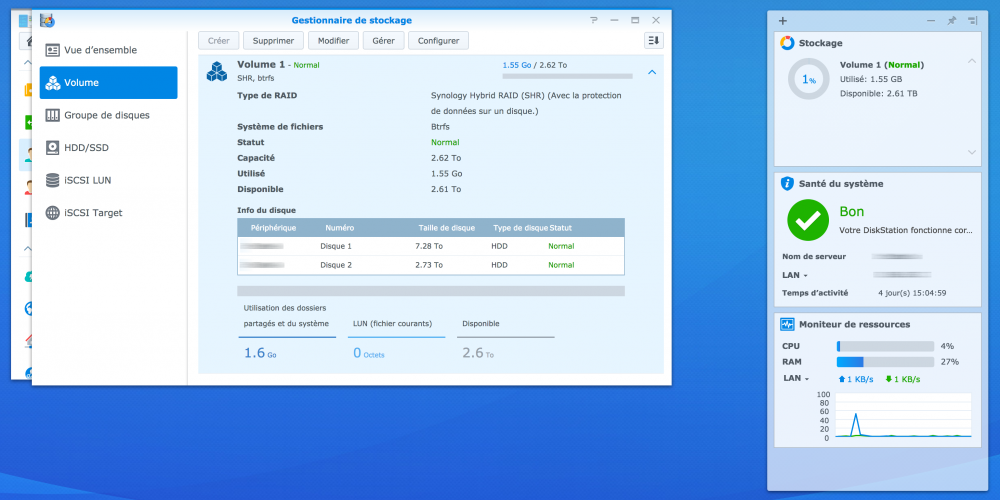The image size is (1000, 500).
Task: Click the 2.6 To available value
Action: [x=478, y=353]
